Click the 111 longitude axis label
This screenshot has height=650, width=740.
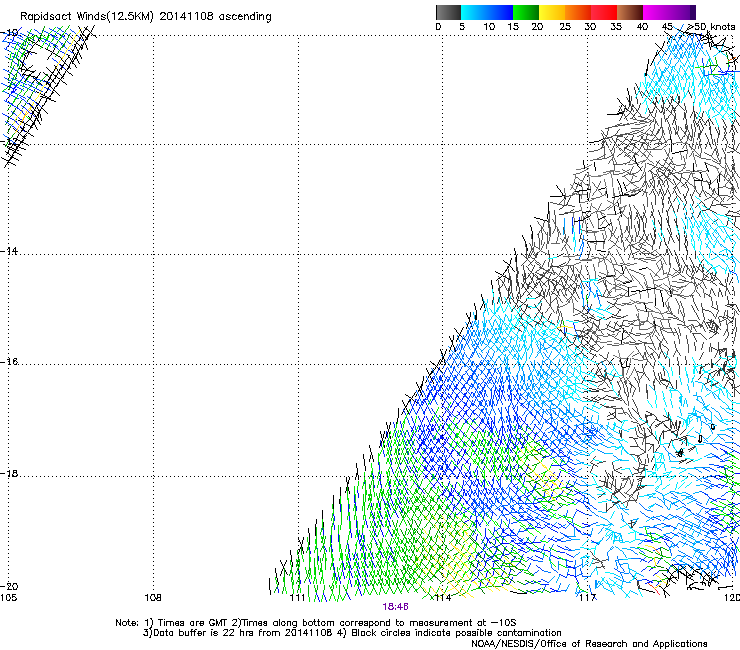[297, 598]
